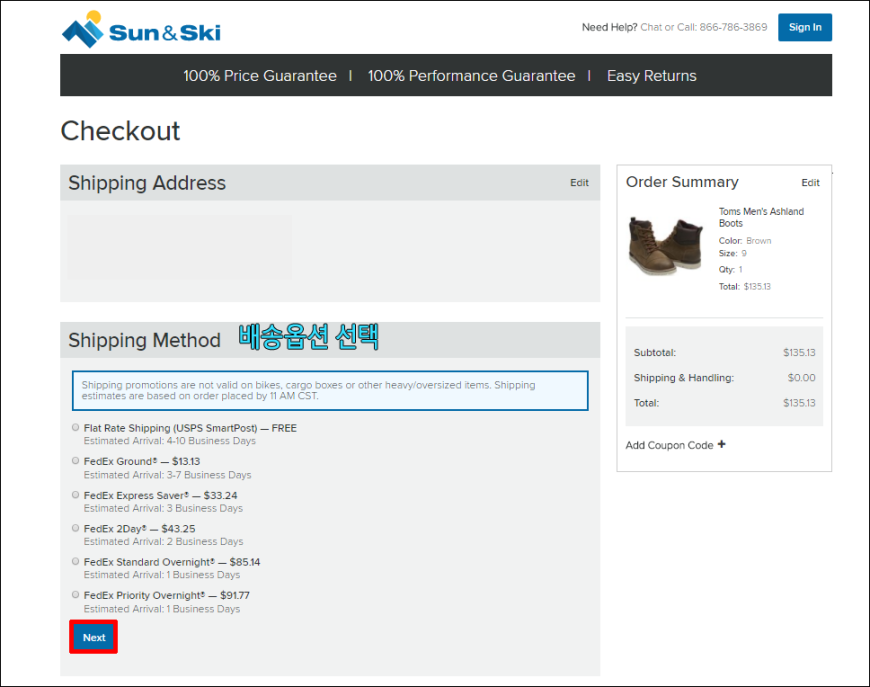Click the Estimated Arrival: 4-10 Business Days text
This screenshot has height=687, width=870.
[x=170, y=441]
